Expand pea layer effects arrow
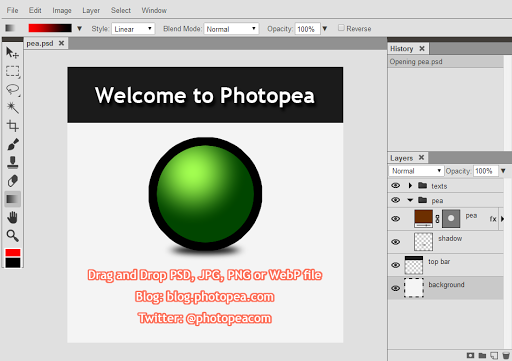 [502, 219]
